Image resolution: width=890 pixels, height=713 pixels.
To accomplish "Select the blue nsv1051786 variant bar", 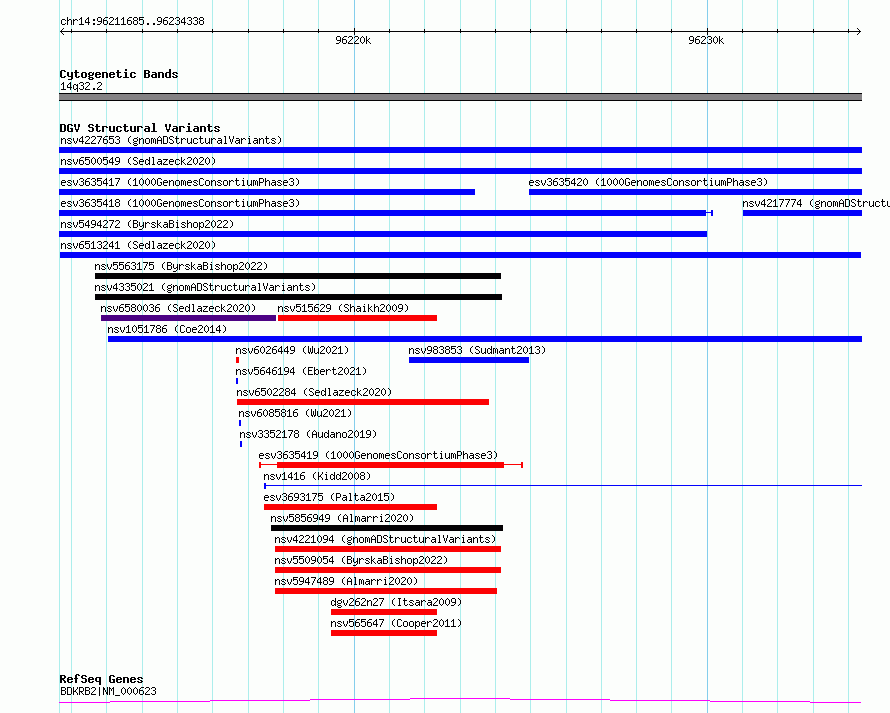I will 485,339.
